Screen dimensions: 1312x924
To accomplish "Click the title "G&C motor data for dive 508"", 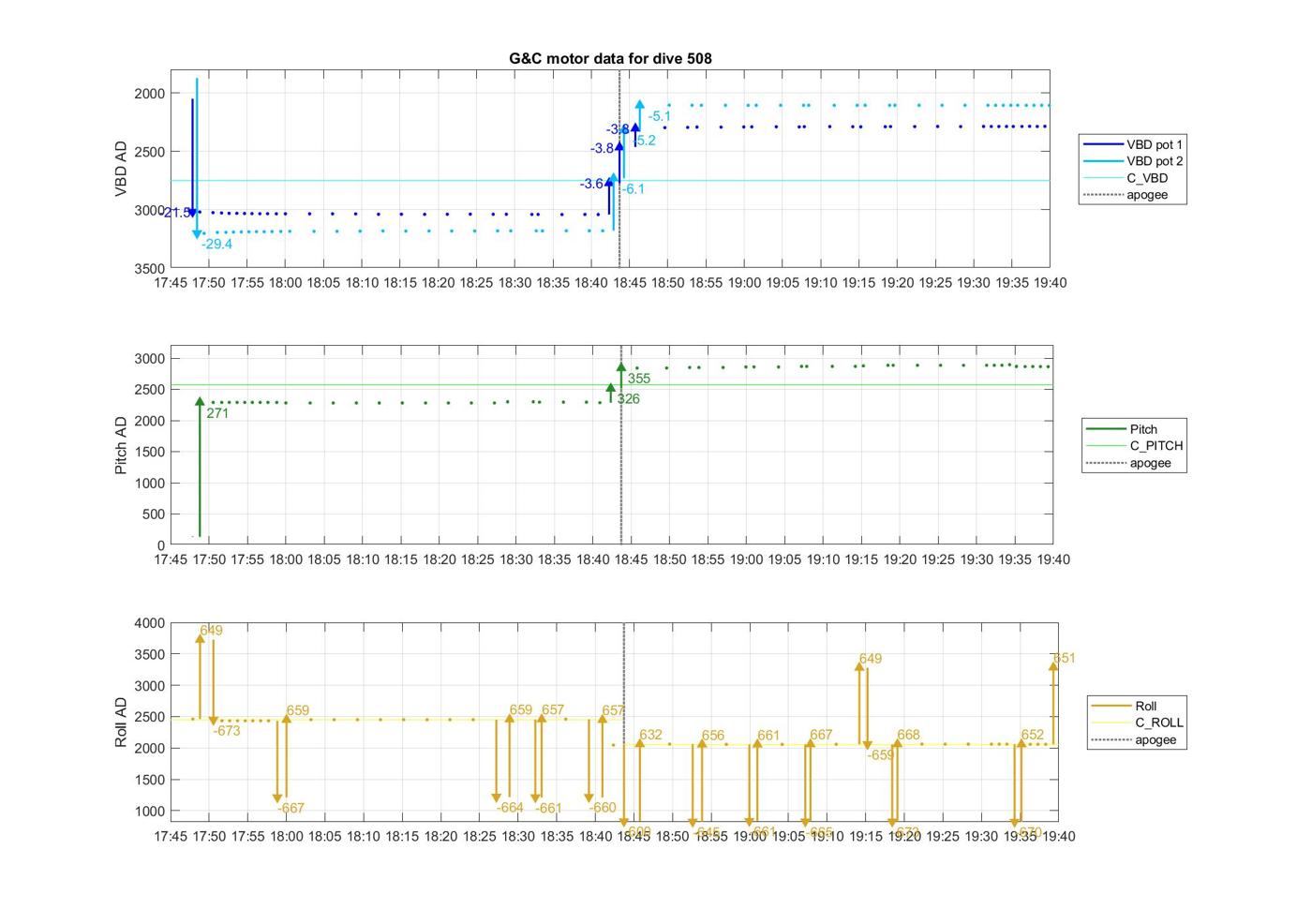I will coord(610,58).
